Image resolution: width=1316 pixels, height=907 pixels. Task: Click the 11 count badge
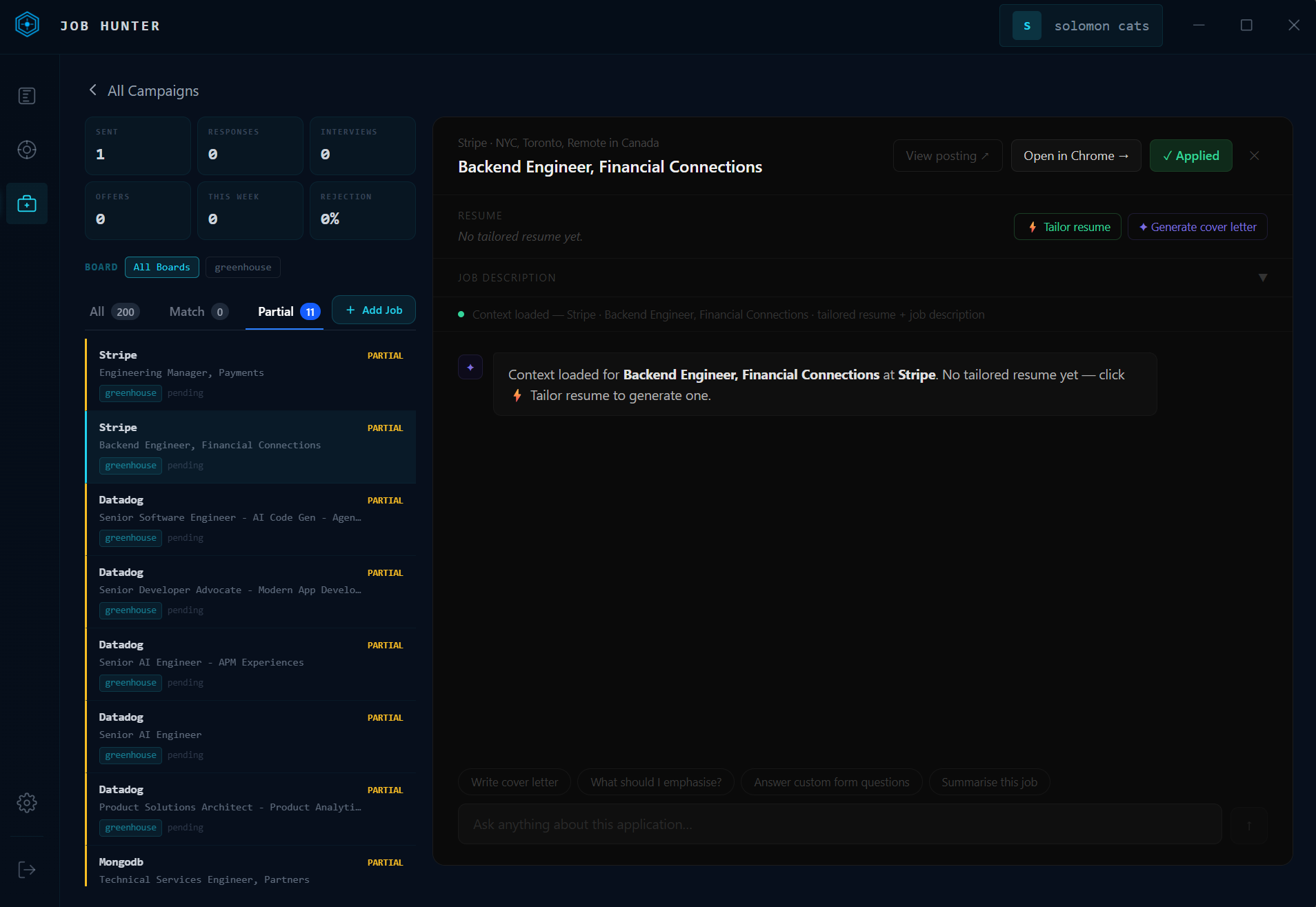point(310,312)
